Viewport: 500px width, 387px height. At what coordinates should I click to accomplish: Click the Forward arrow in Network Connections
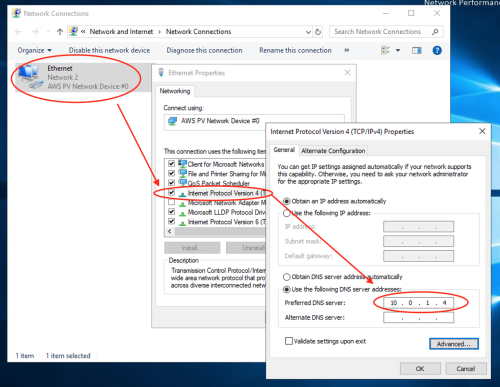coord(35,32)
